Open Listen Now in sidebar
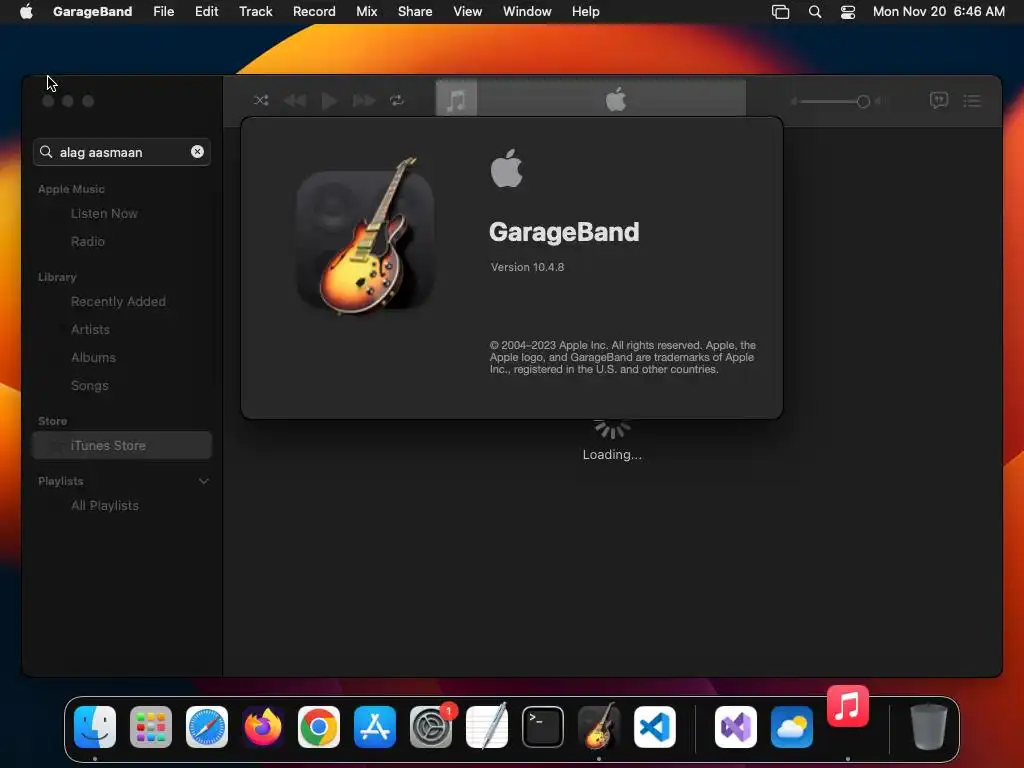This screenshot has height=768, width=1024. coord(104,214)
